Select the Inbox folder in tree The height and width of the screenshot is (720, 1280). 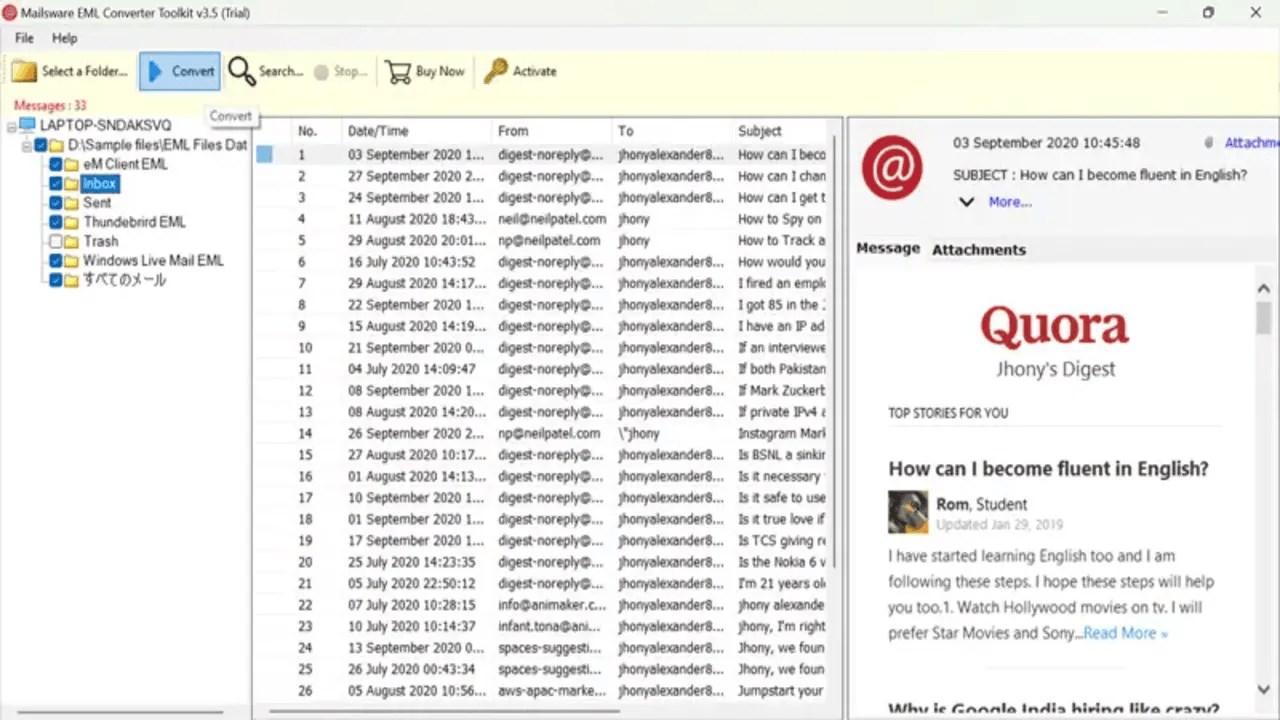click(100, 184)
